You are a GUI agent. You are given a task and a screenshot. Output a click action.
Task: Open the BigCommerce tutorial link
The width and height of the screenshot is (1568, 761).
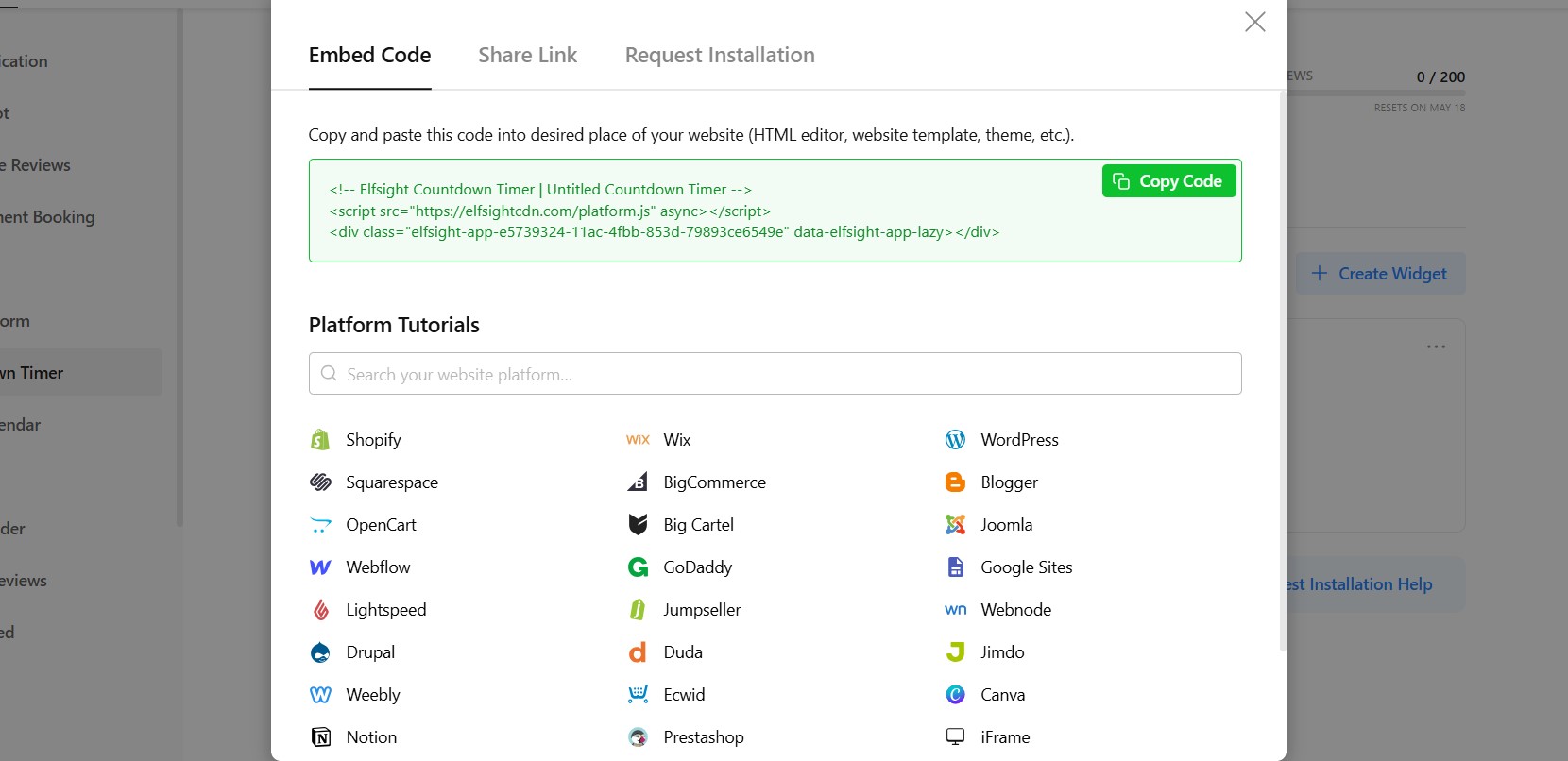tap(714, 482)
